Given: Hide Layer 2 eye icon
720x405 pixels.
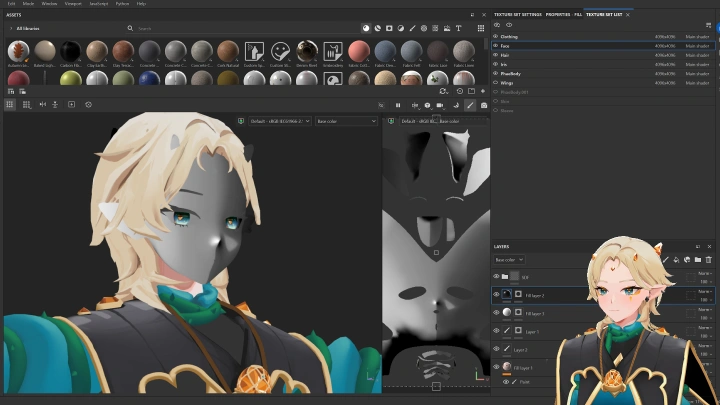Looking at the screenshot, I should [496, 349].
